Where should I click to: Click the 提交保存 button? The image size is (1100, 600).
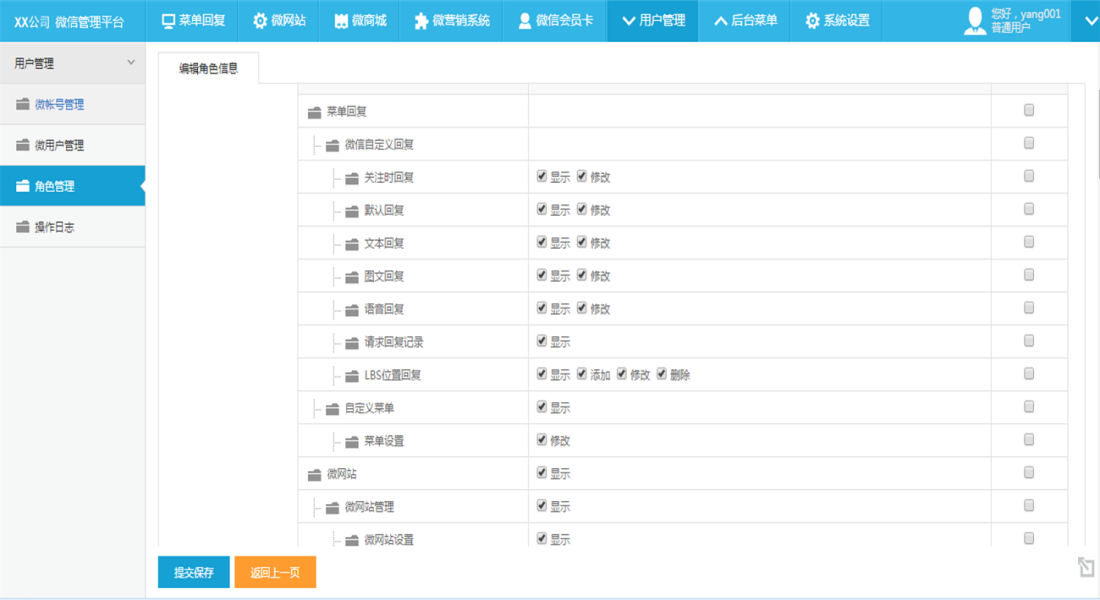tap(194, 573)
